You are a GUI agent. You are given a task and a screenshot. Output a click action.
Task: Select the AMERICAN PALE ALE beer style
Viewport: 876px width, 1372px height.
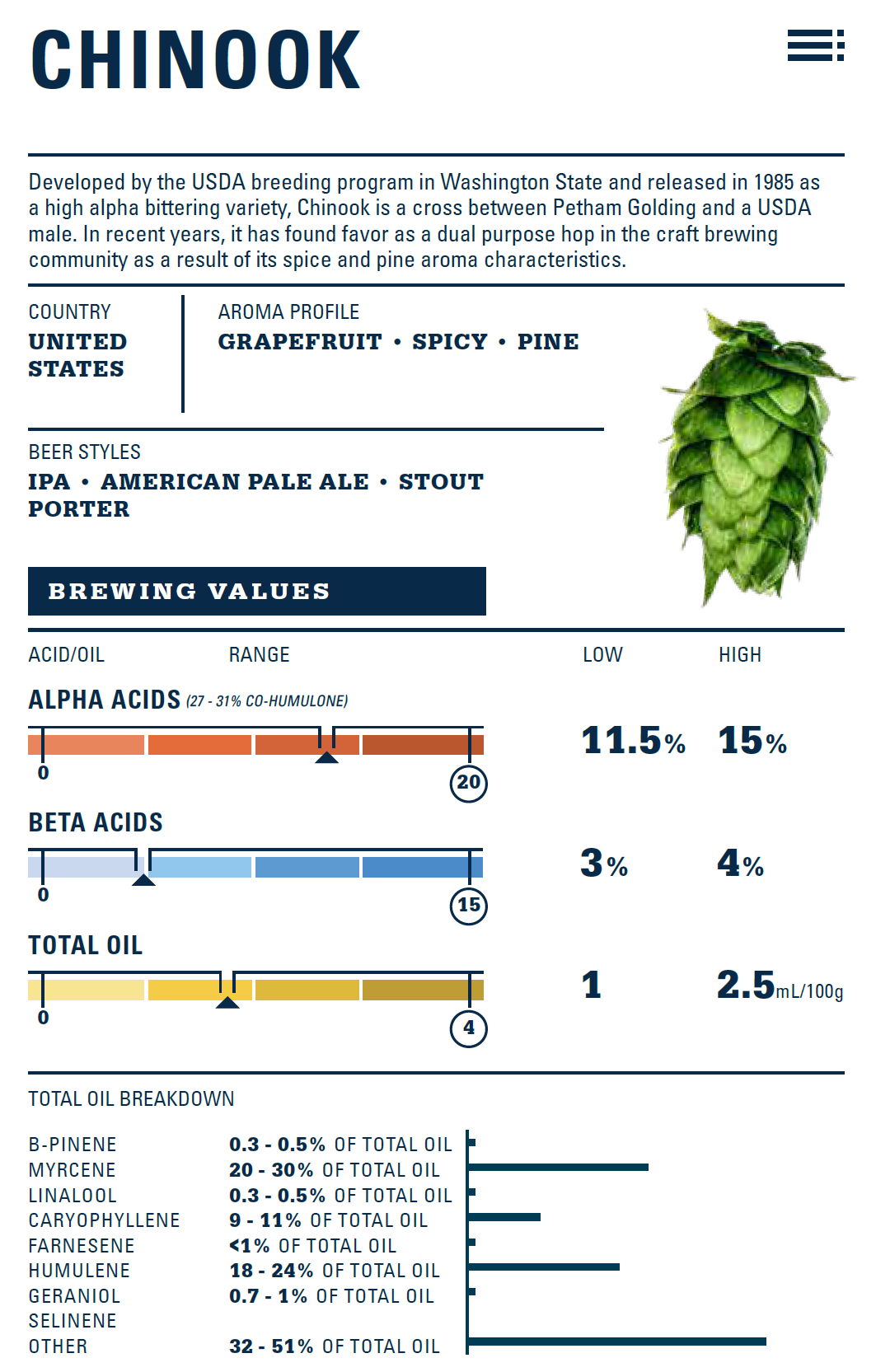pos(235,482)
